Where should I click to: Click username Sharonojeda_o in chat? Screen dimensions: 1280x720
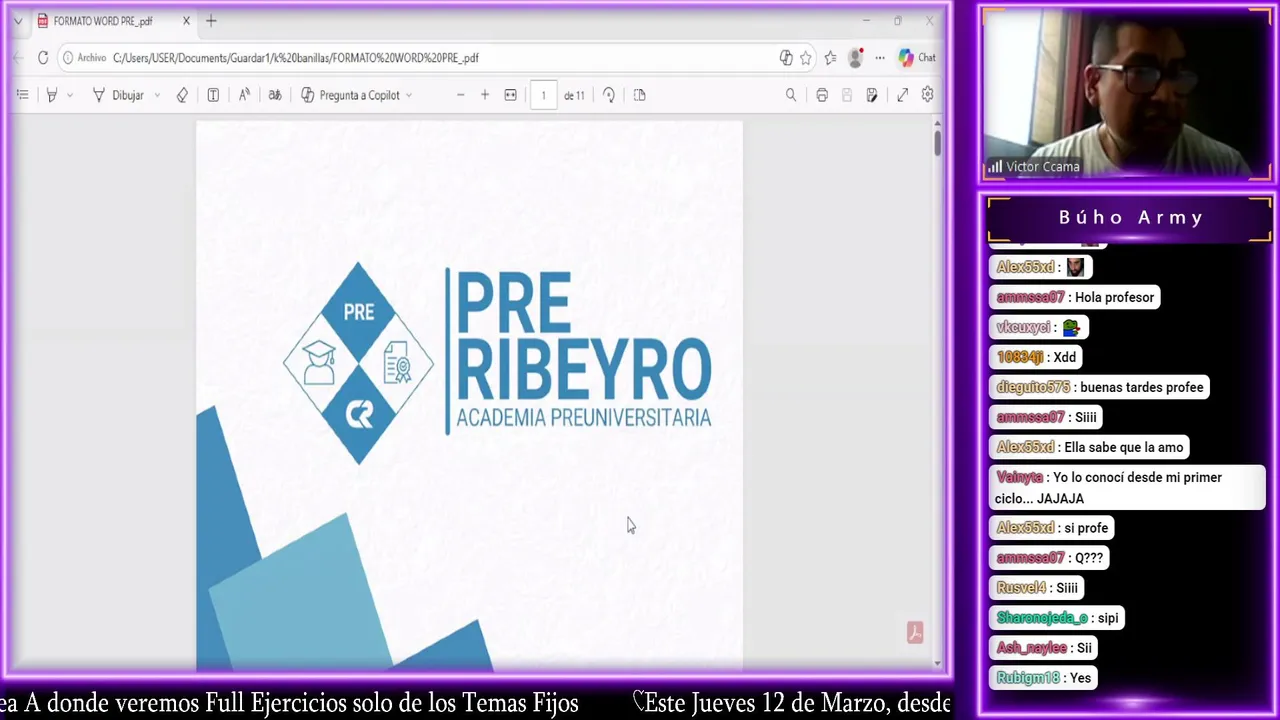click(x=1042, y=618)
